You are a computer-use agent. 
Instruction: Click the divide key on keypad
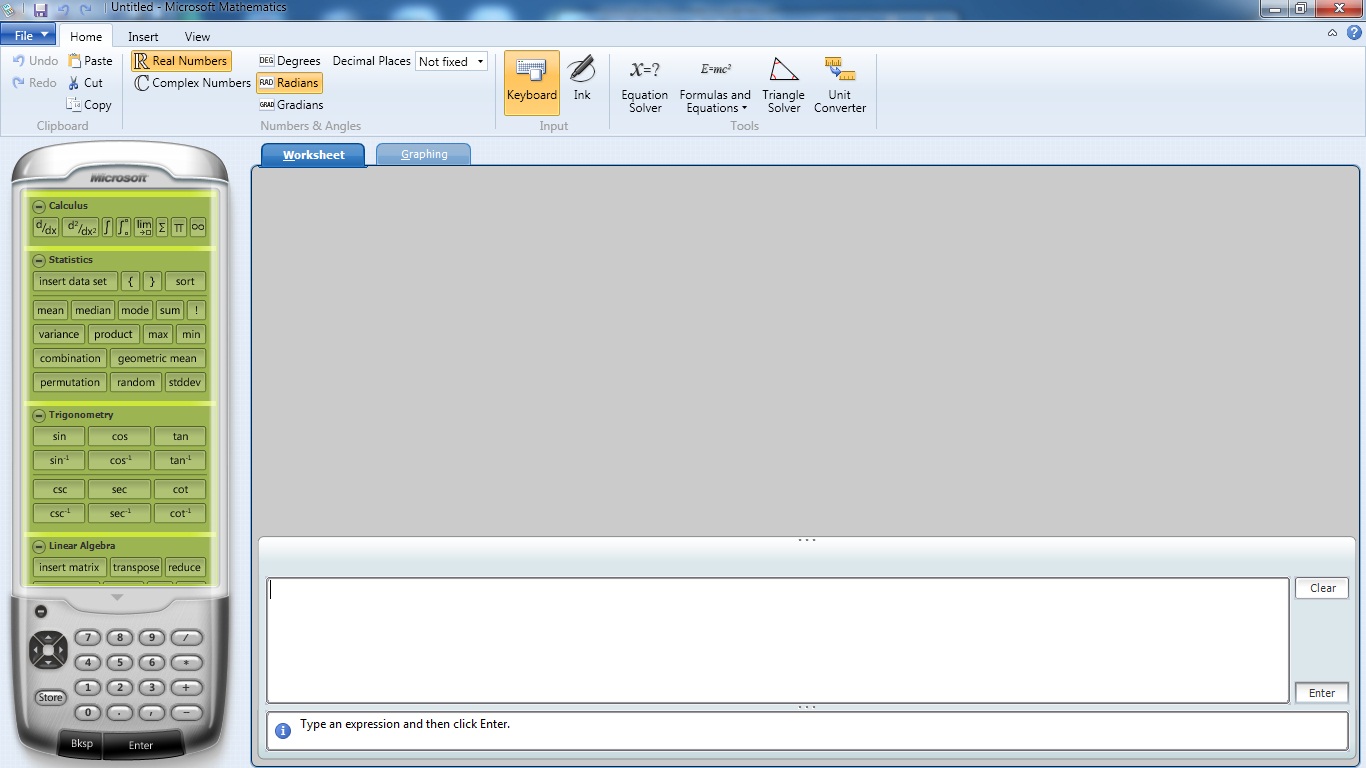point(186,637)
